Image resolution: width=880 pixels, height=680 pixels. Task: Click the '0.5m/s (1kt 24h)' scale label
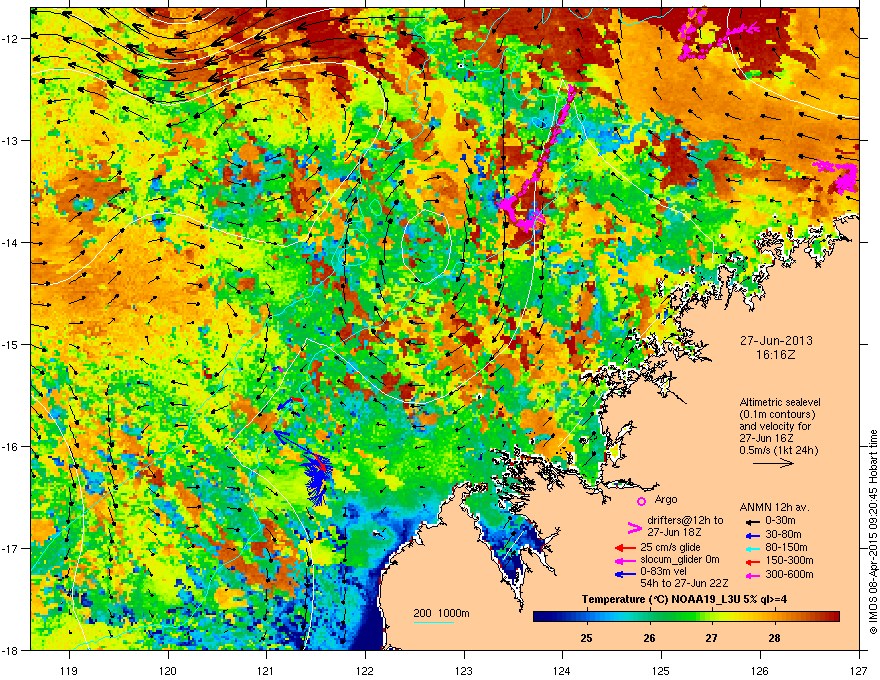point(778,450)
